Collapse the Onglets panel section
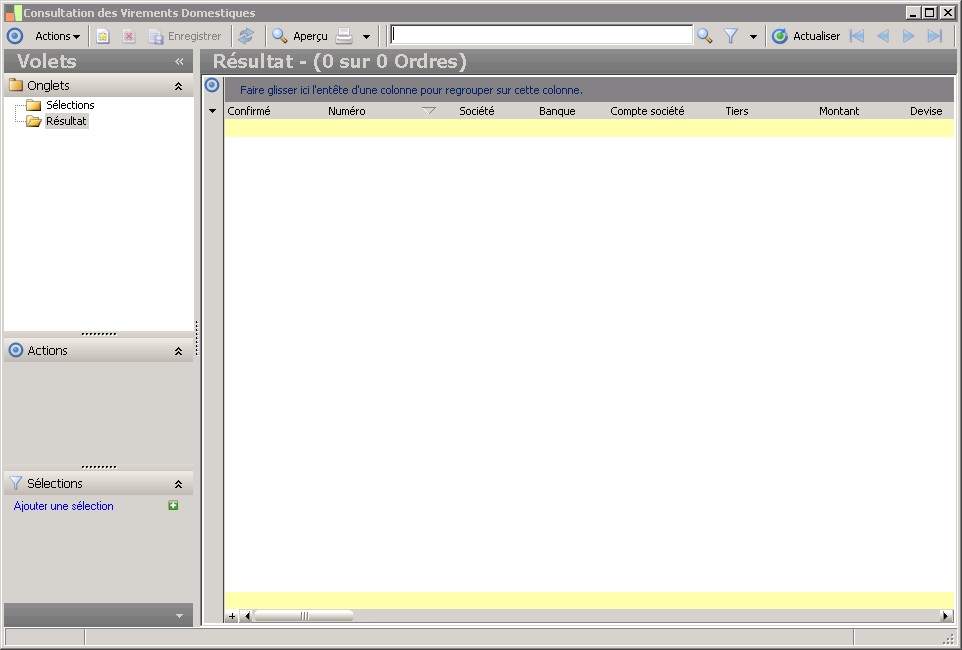This screenshot has width=962, height=650. tap(178, 86)
